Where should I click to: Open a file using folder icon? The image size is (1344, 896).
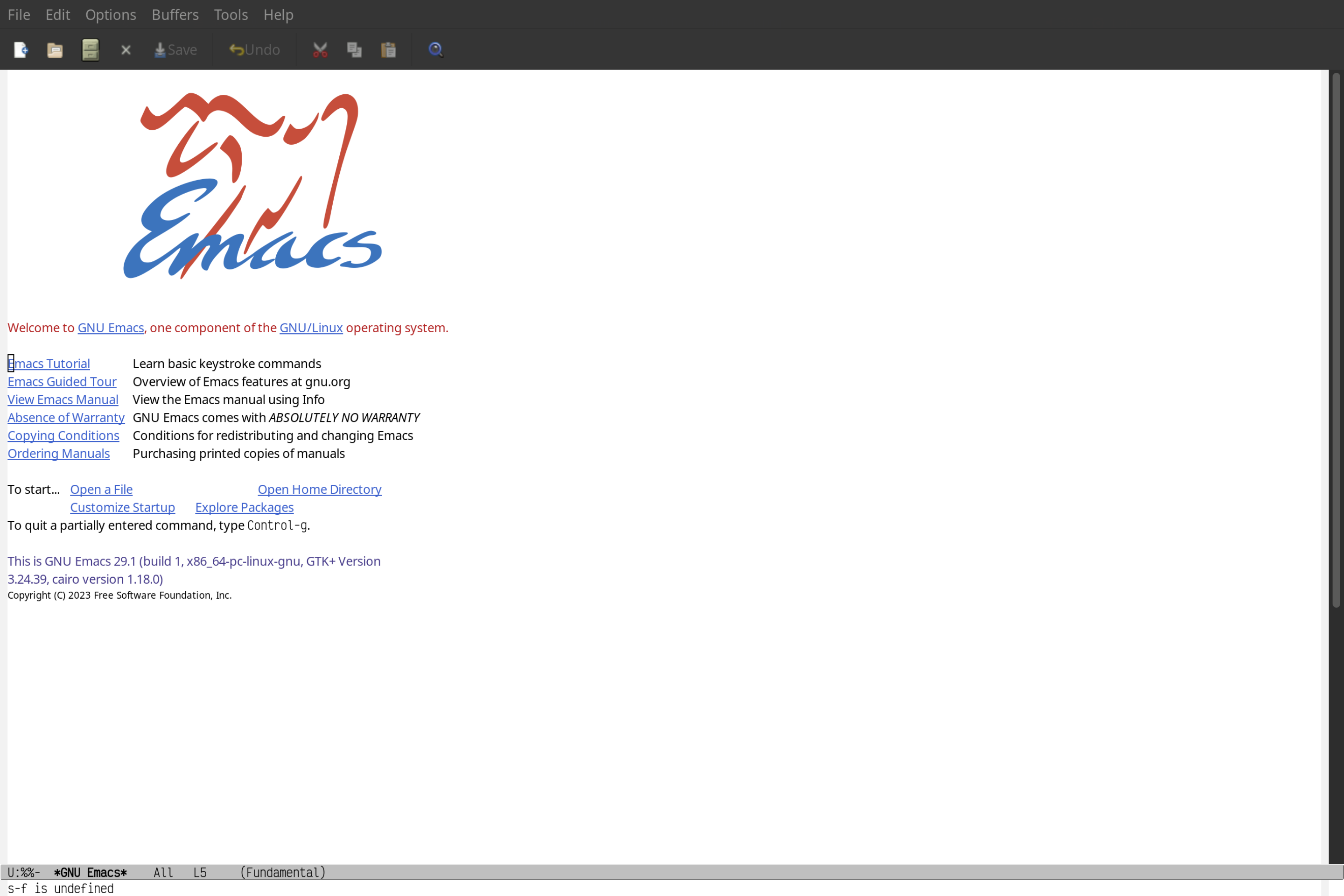[x=55, y=49]
